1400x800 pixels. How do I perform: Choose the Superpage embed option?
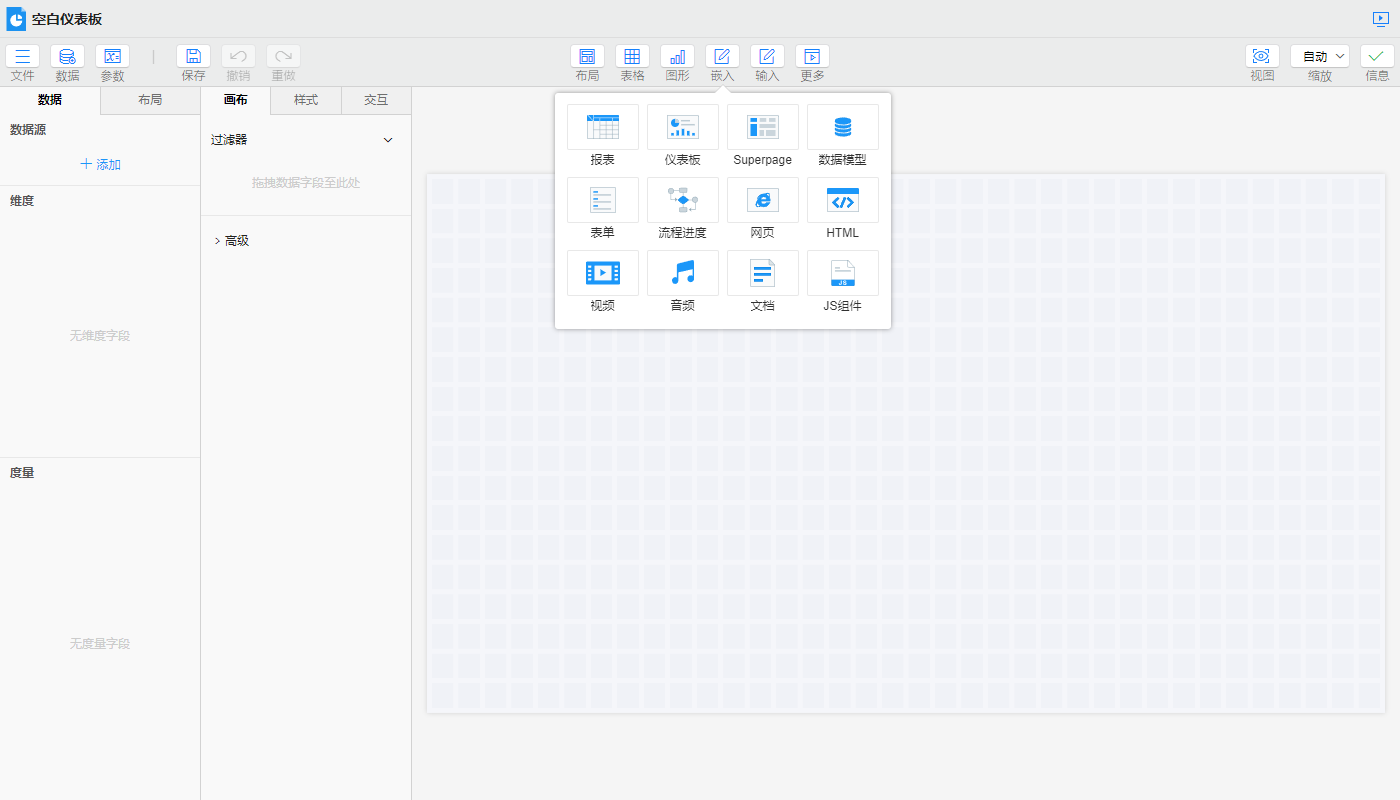[x=762, y=127]
